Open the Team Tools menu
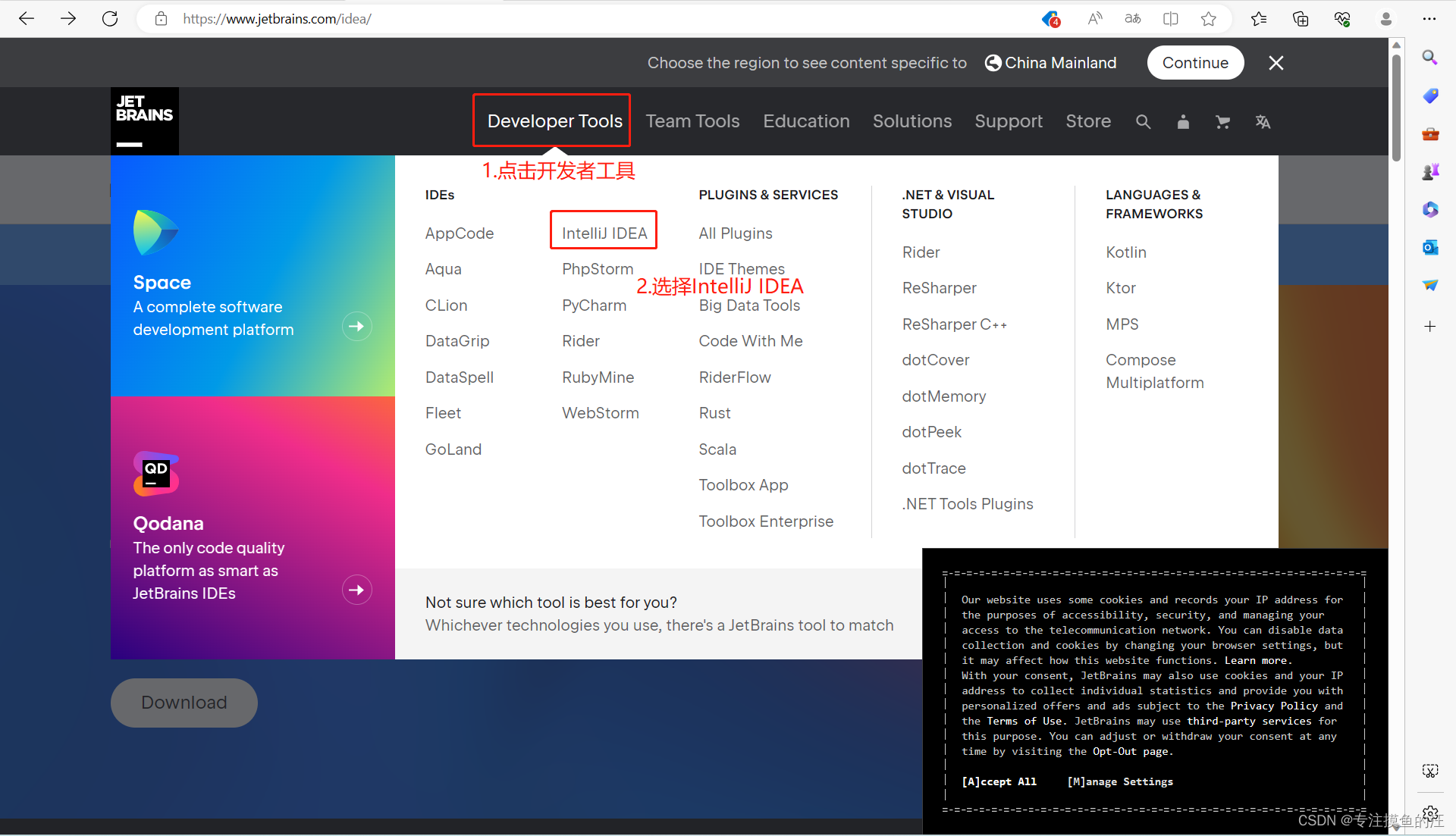 [692, 121]
